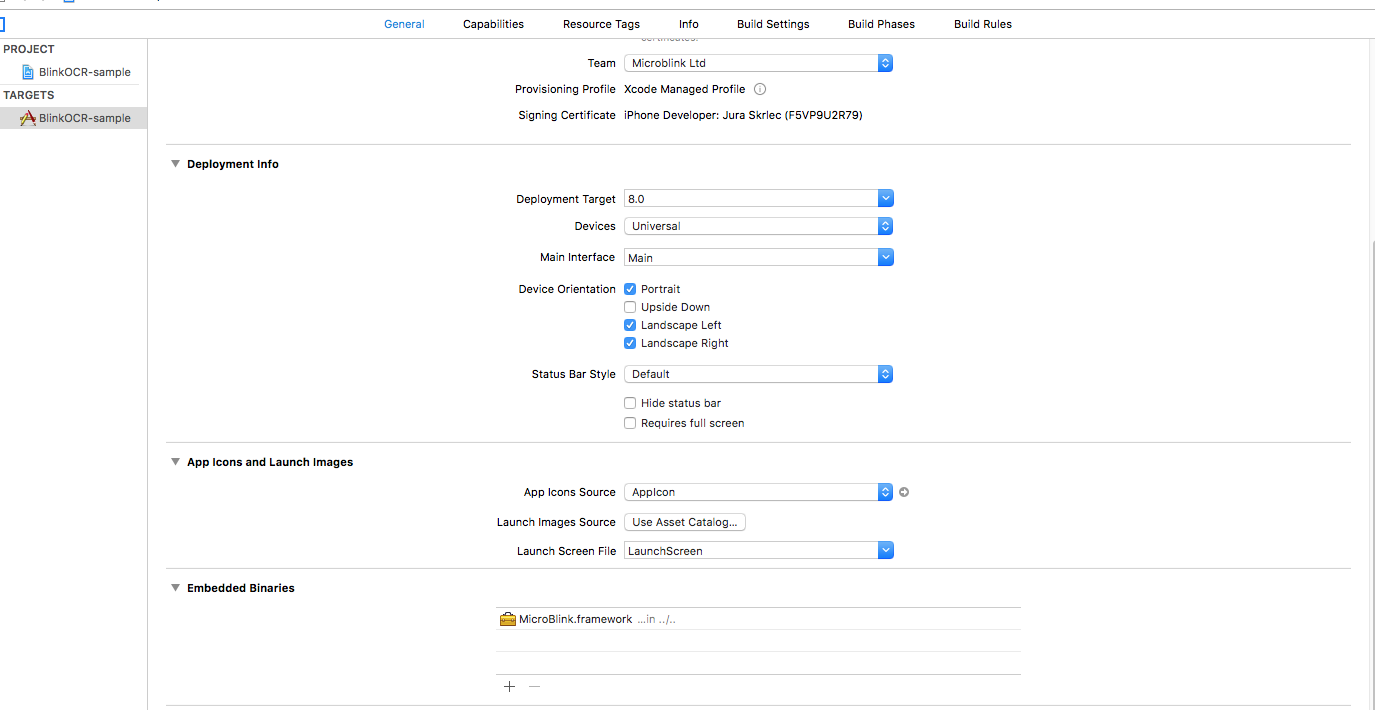Open the Deployment Target combo box
The width and height of the screenshot is (1375, 710).
[886, 199]
